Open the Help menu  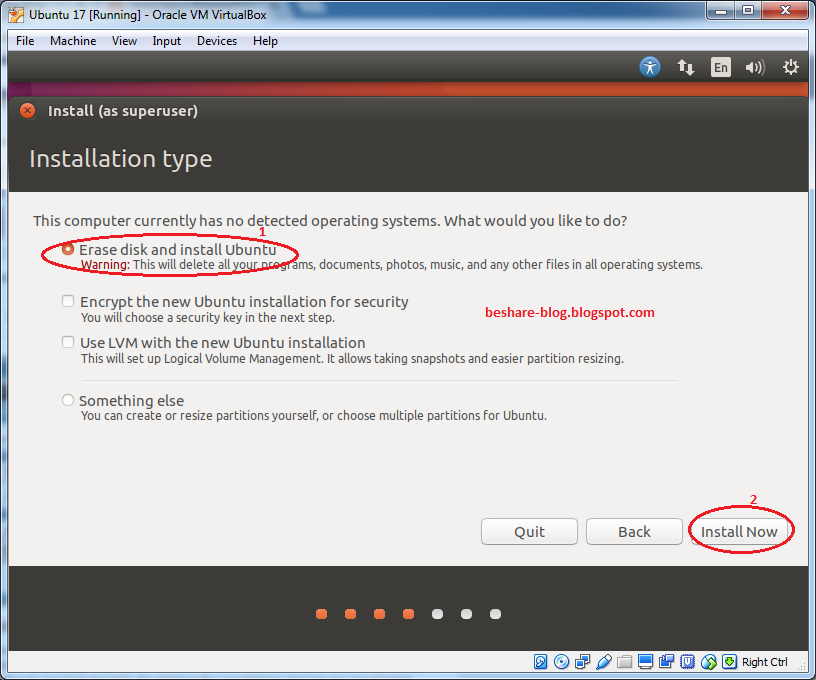(x=265, y=41)
